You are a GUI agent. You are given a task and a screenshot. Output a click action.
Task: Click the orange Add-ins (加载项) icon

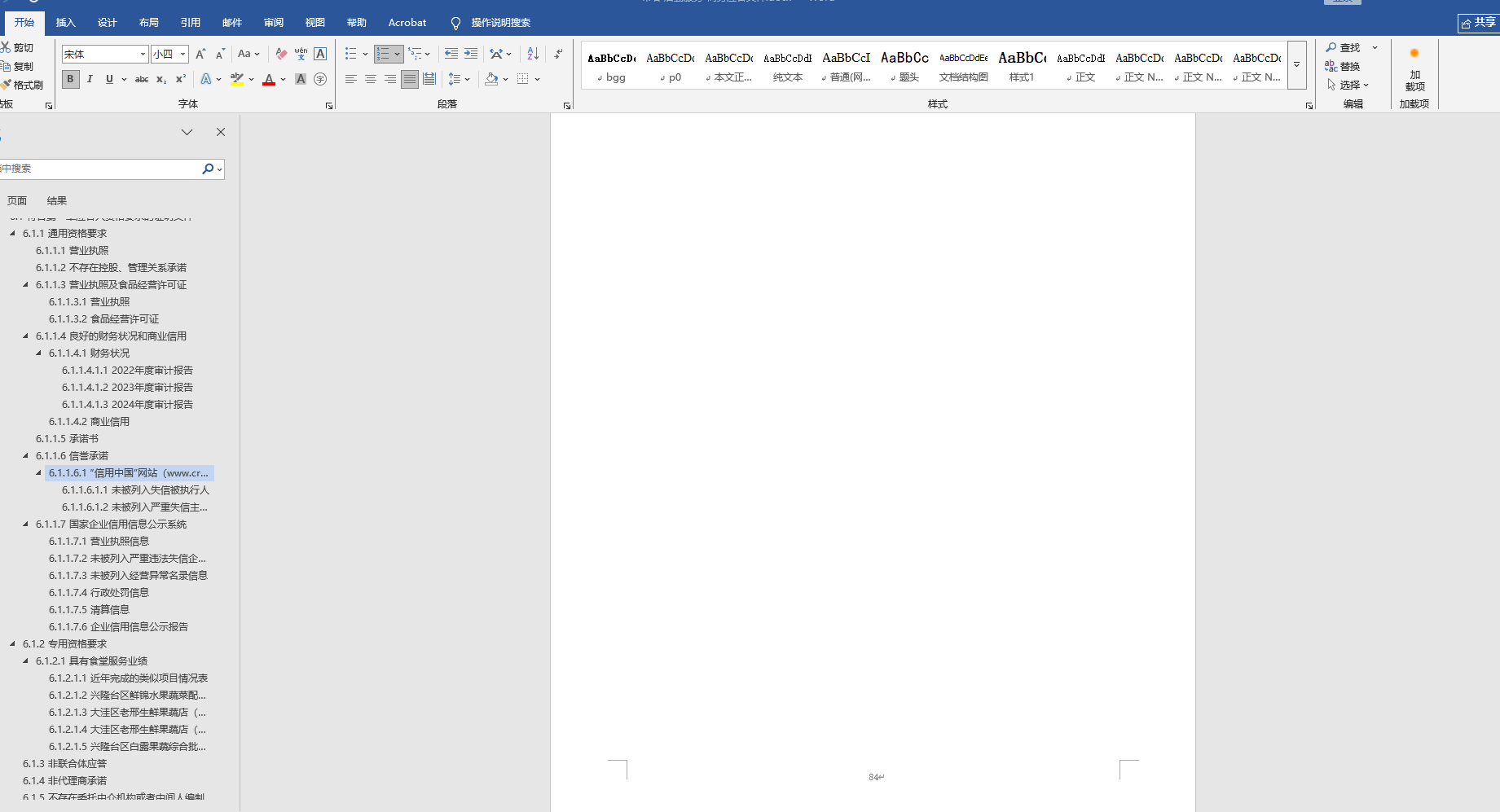pos(1414,53)
